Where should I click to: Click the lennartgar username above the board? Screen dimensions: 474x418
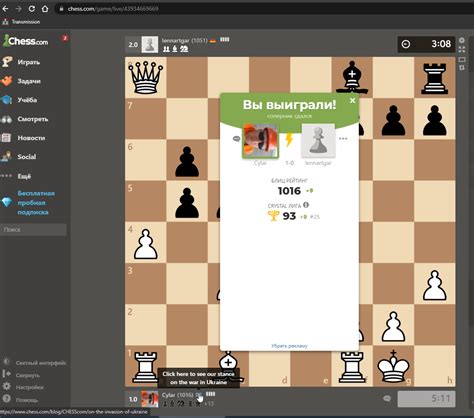[x=175, y=40]
